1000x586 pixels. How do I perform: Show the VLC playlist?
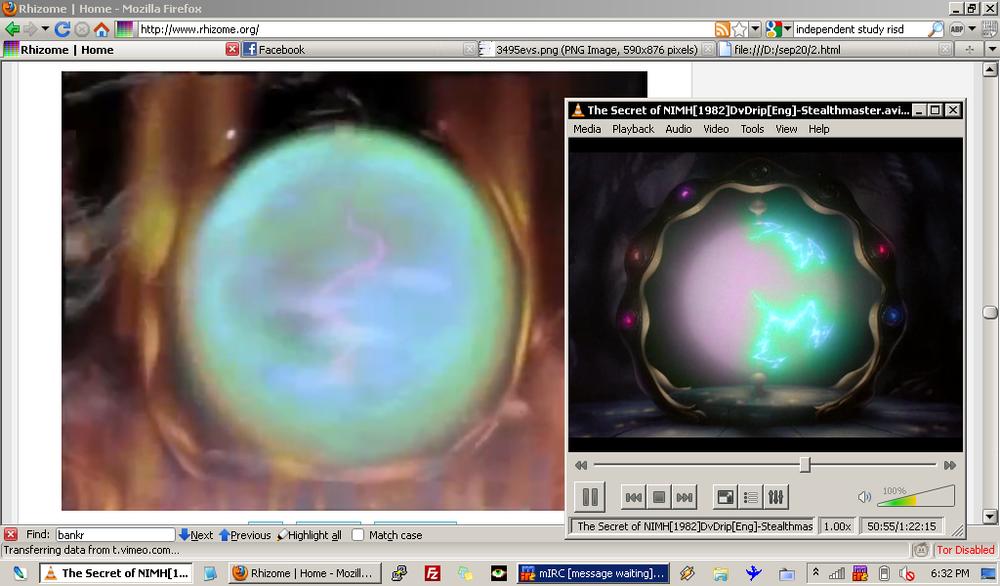[751, 497]
